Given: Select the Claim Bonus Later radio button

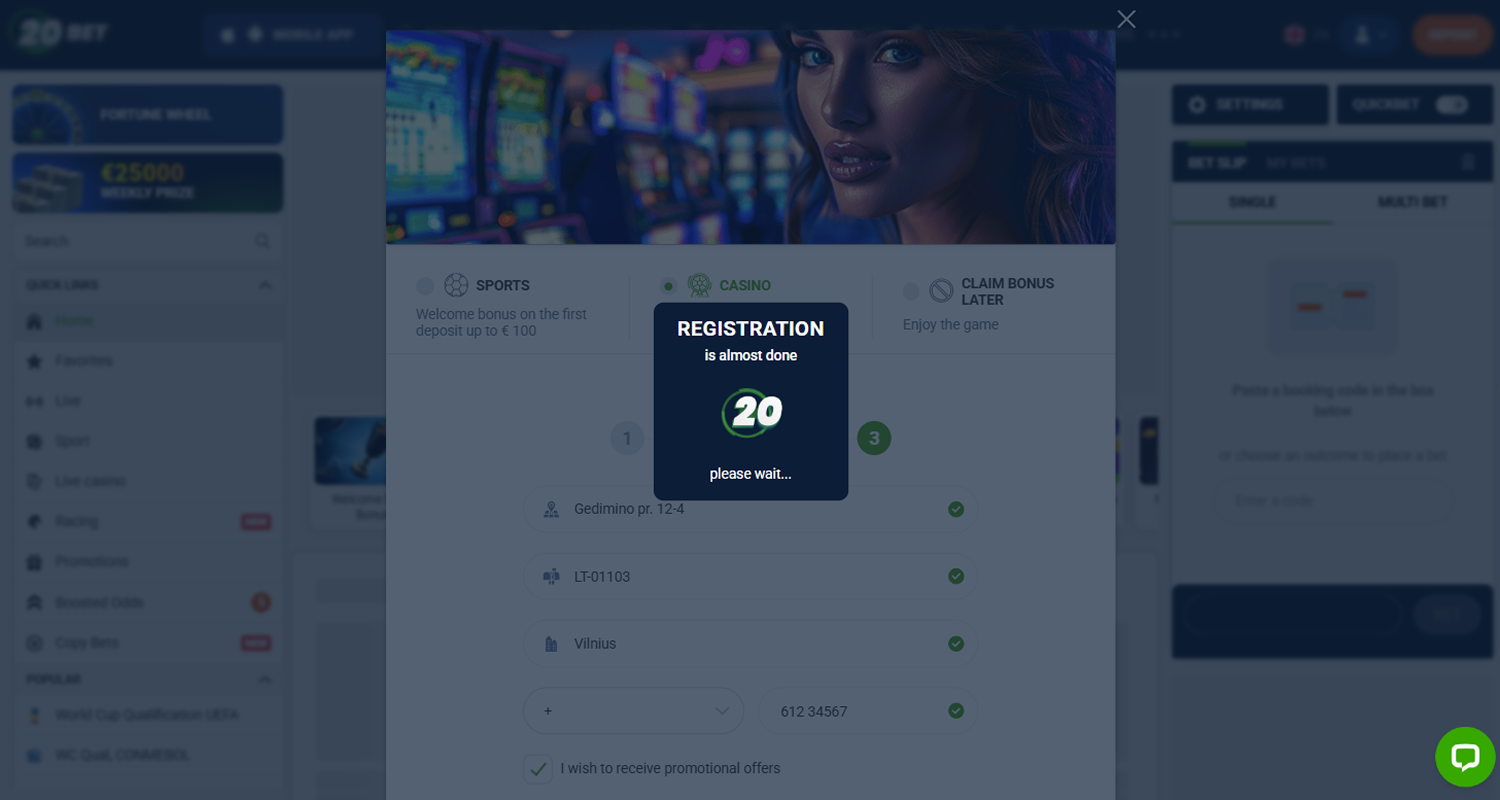Looking at the screenshot, I should [910, 291].
